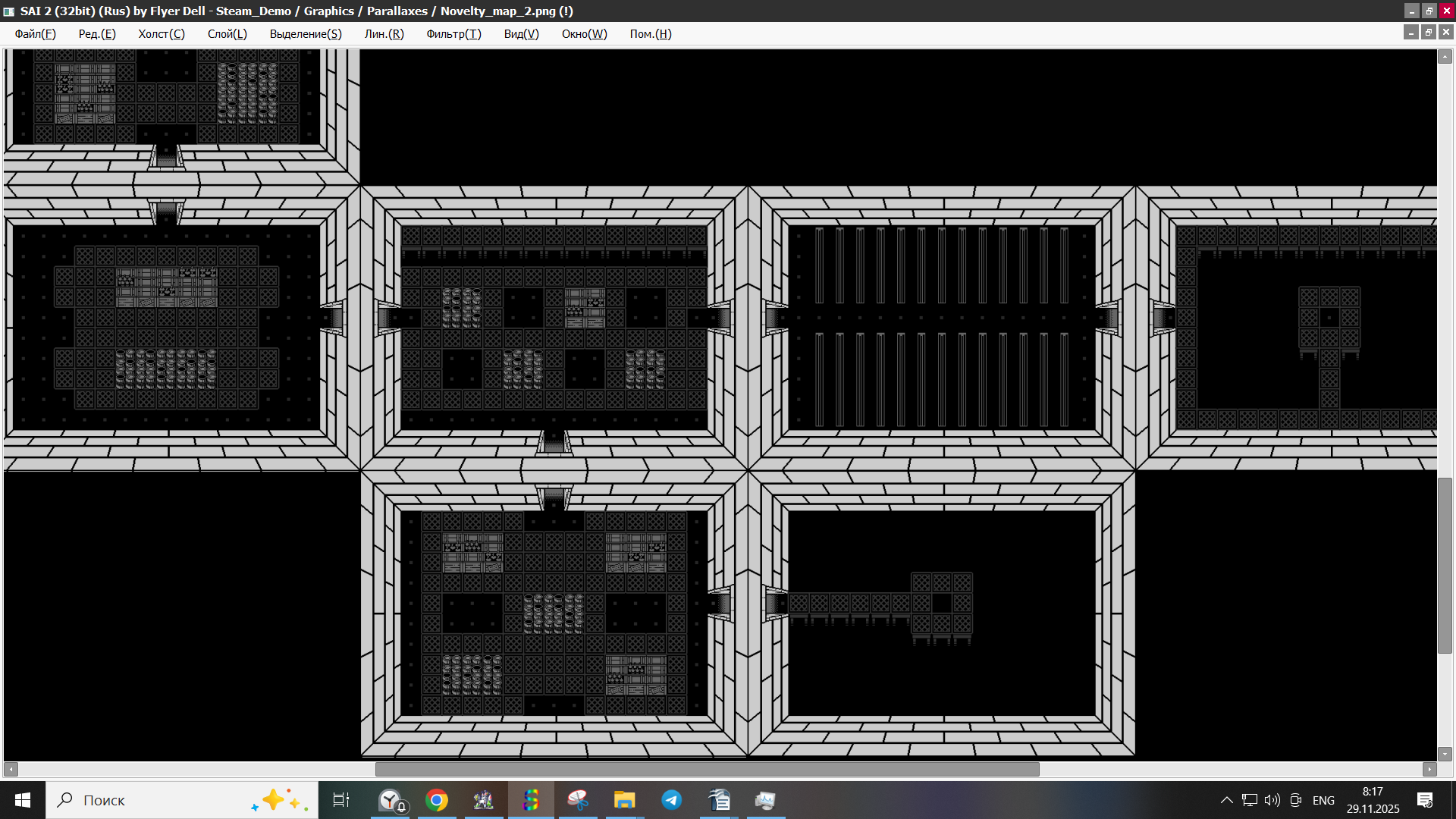Click the horizontal scrollbar right arrow
This screenshot has width=1456, height=819.
(x=1429, y=769)
